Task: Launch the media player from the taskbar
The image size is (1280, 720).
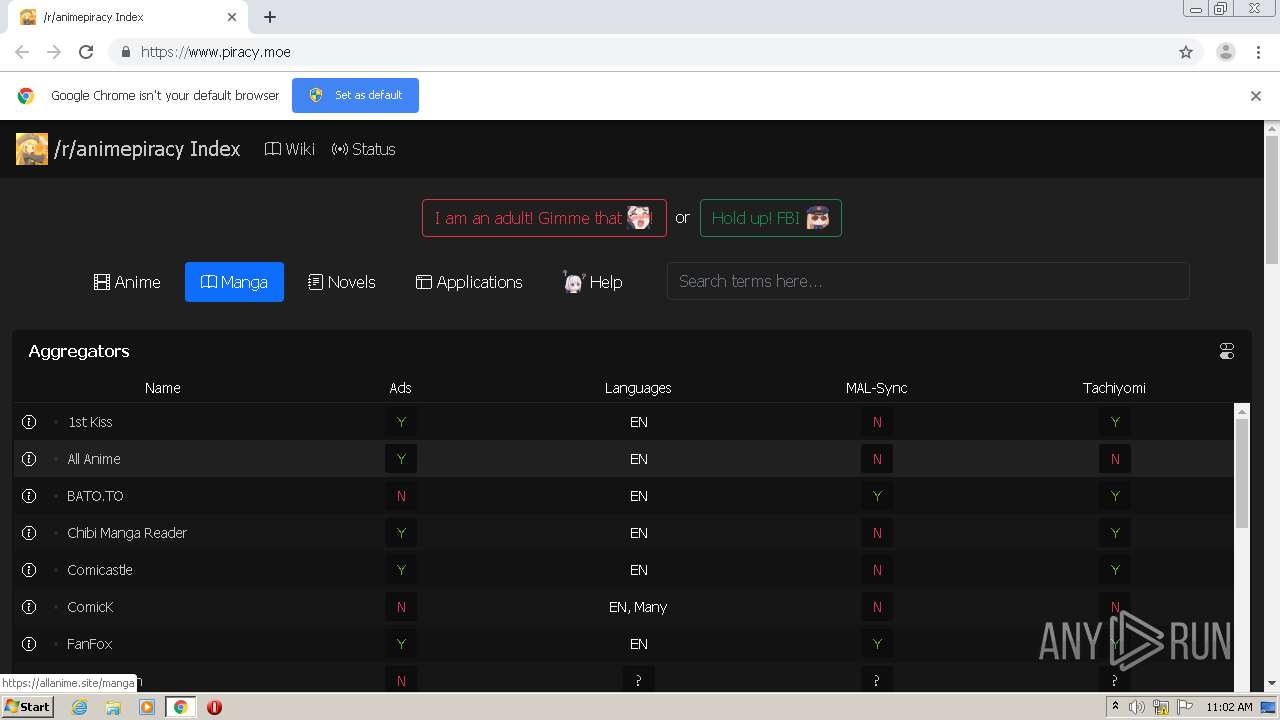Action: tap(147, 707)
